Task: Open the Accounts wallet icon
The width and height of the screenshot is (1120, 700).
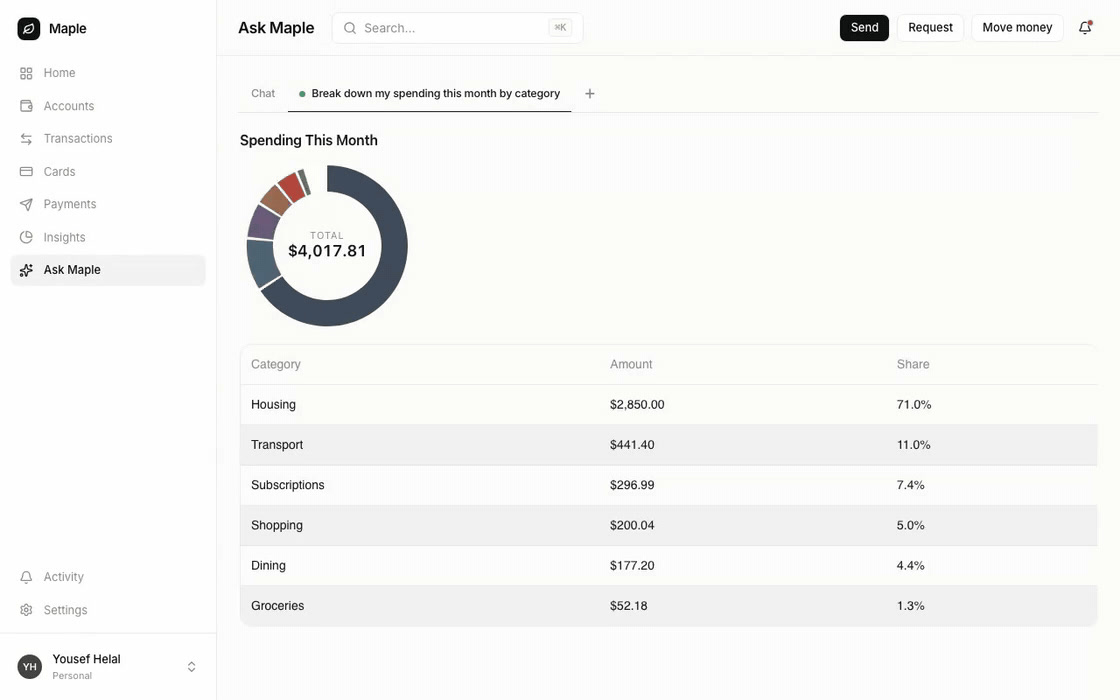Action: (x=26, y=106)
